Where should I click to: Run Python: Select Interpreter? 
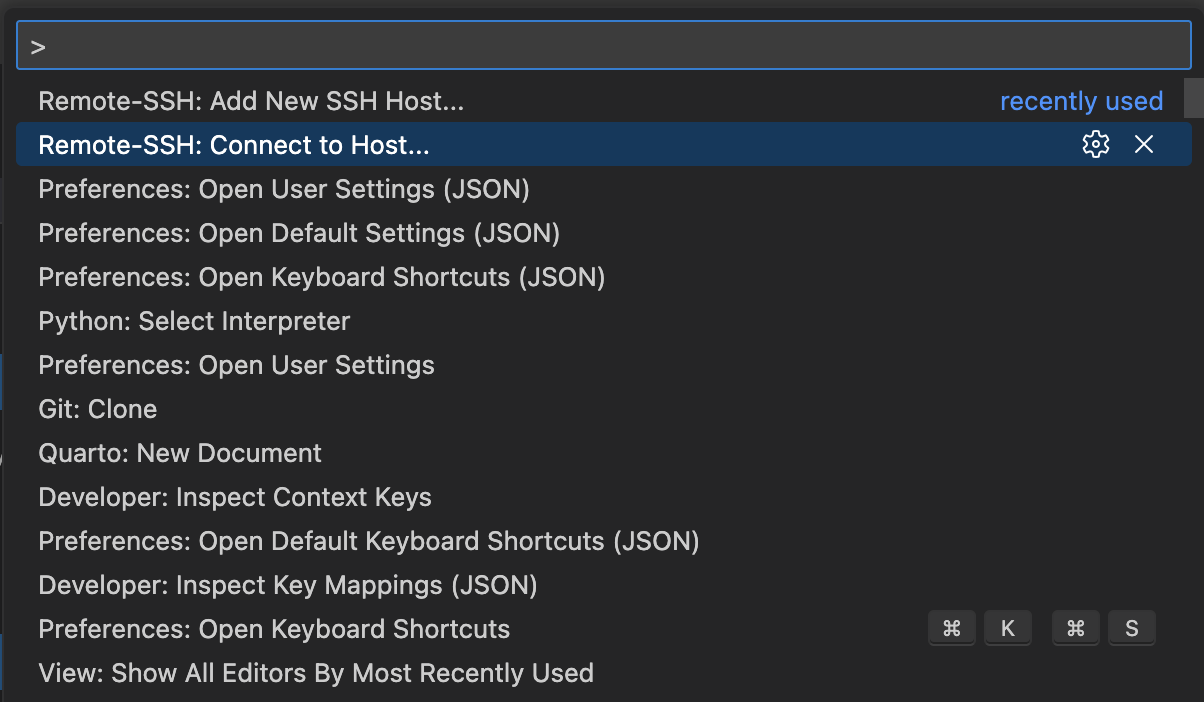[194, 321]
